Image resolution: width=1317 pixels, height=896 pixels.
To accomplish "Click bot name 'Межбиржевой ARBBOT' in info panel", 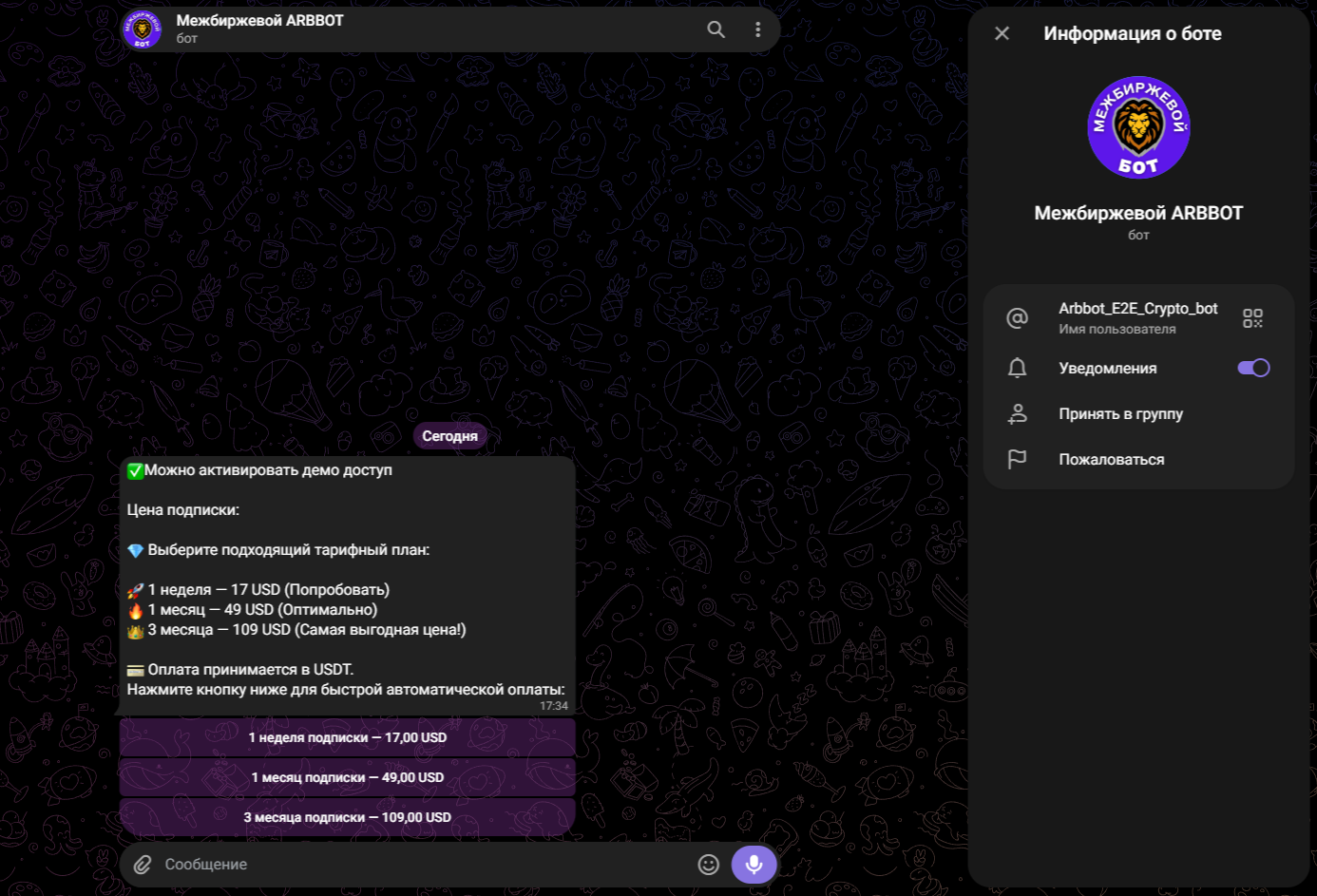I will [x=1138, y=214].
